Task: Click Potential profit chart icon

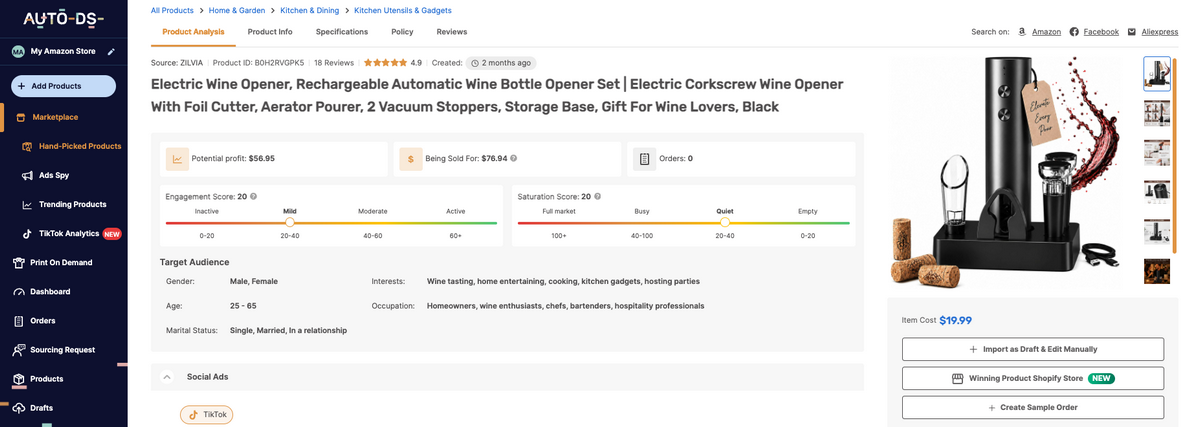Action: click(177, 158)
